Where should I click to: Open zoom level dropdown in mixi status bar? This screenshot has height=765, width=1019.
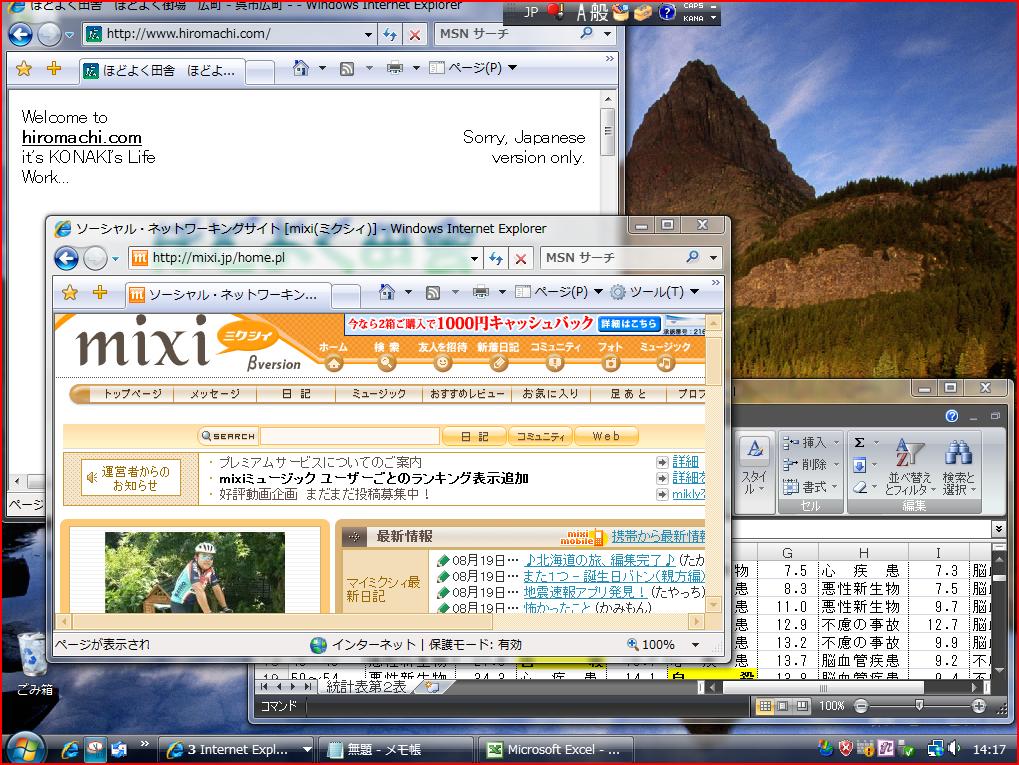click(695, 645)
